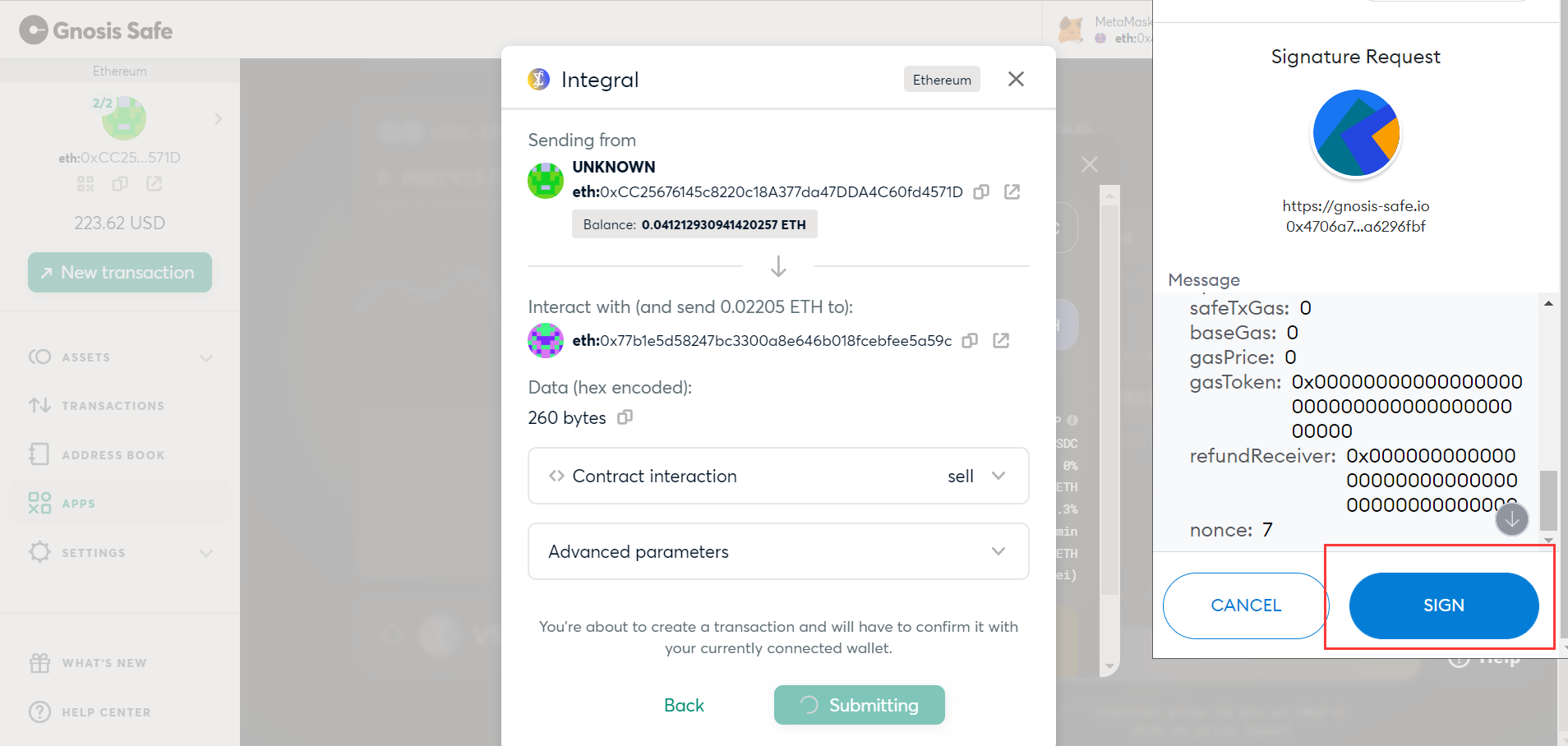Close the Integral transaction dialog
1568x746 pixels.
pyautogui.click(x=1016, y=79)
